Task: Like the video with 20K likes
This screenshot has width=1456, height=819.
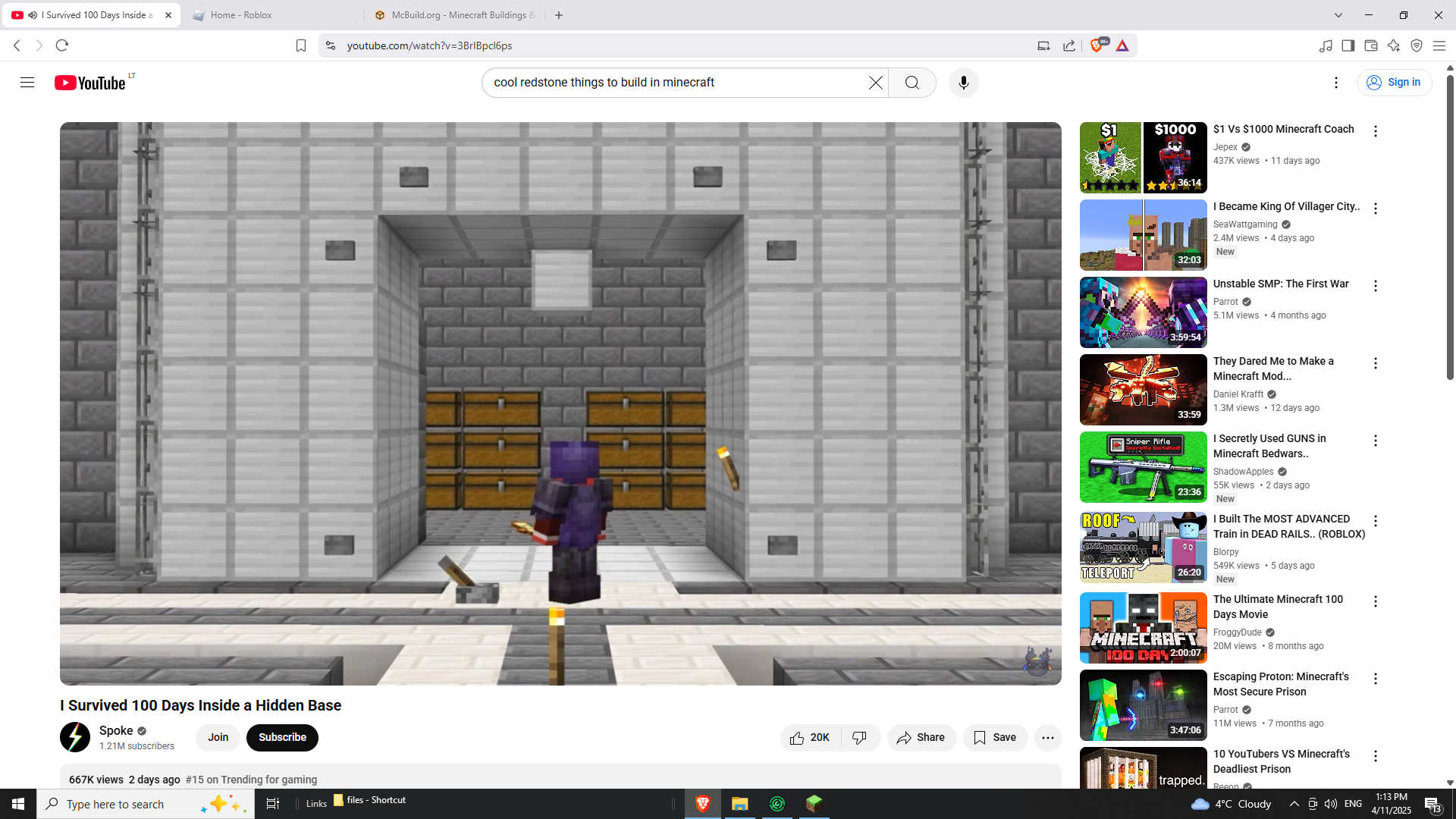Action: coord(809,737)
